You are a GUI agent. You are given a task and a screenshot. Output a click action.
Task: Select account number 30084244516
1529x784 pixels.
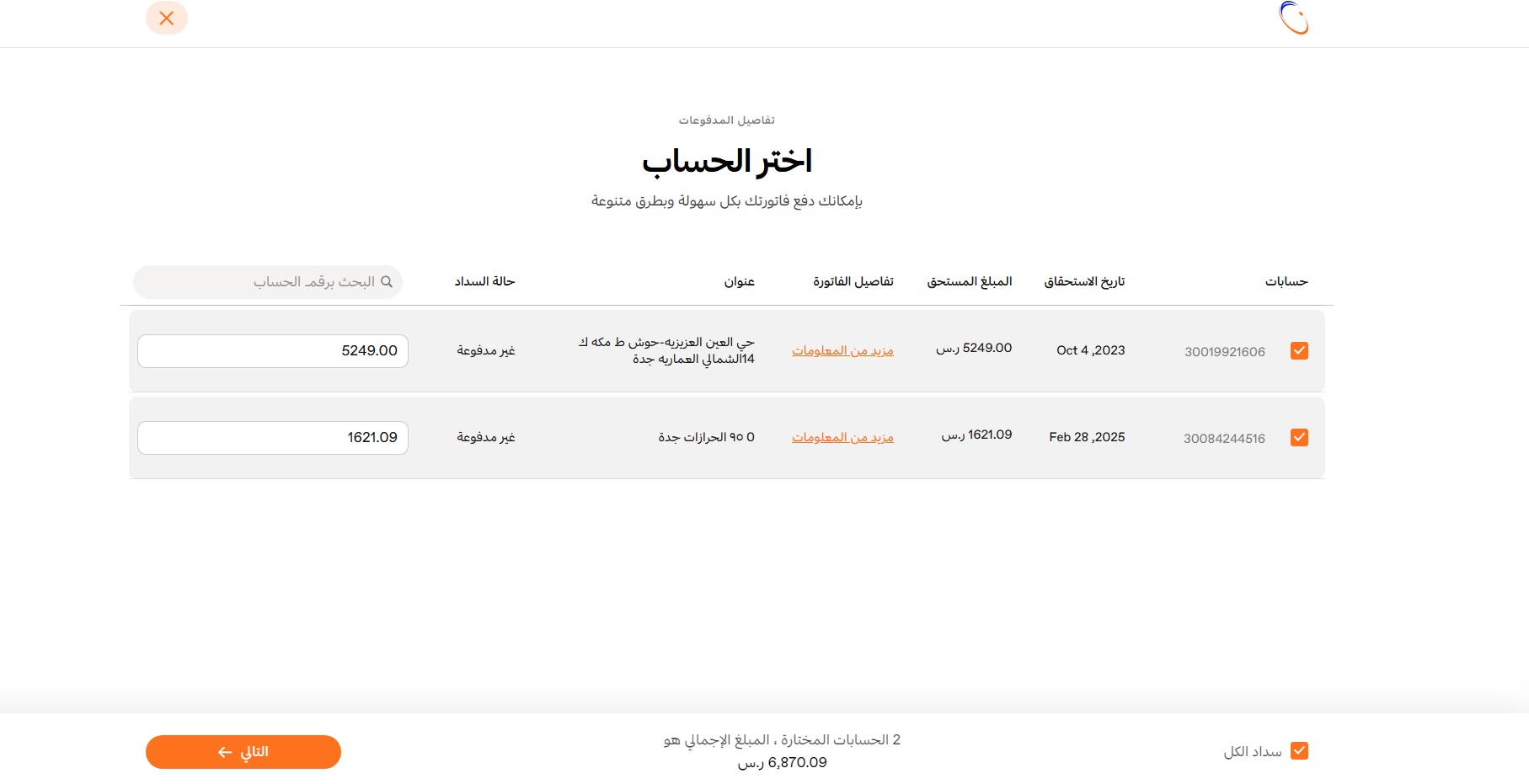click(x=1224, y=439)
